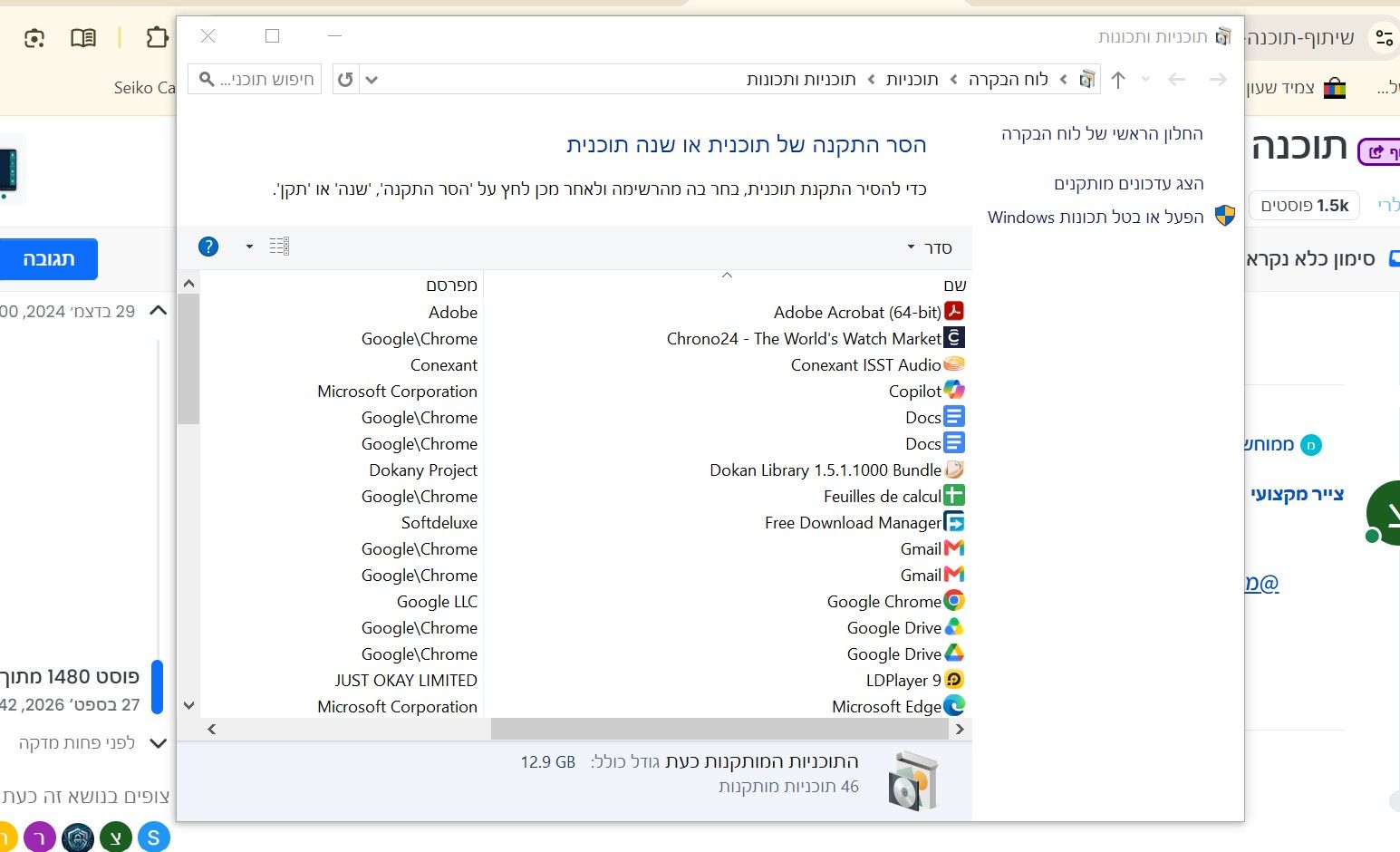
Task: Click the installed programs icon in details pane
Action: click(x=912, y=780)
